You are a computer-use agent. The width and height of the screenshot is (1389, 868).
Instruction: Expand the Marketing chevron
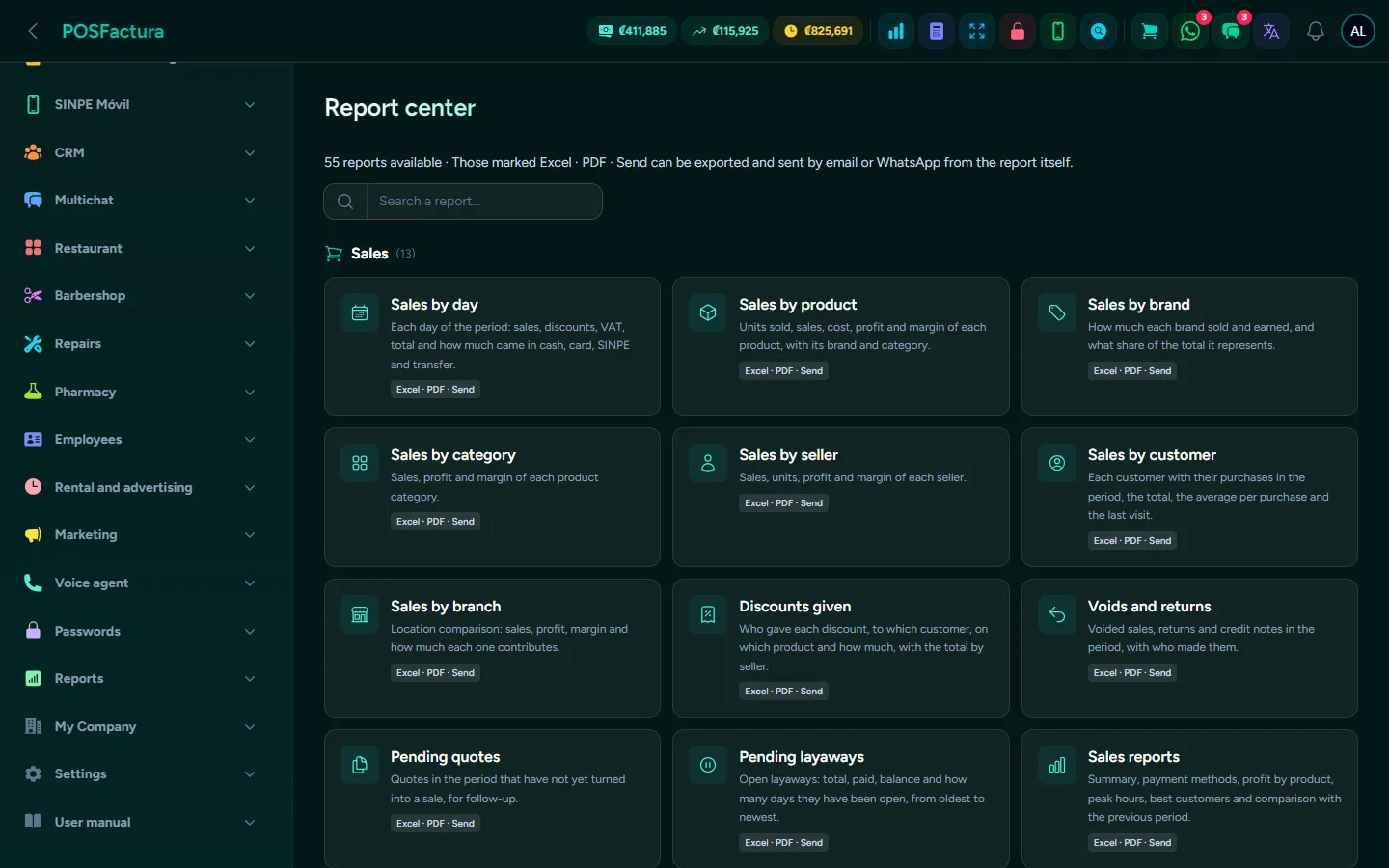click(x=250, y=534)
